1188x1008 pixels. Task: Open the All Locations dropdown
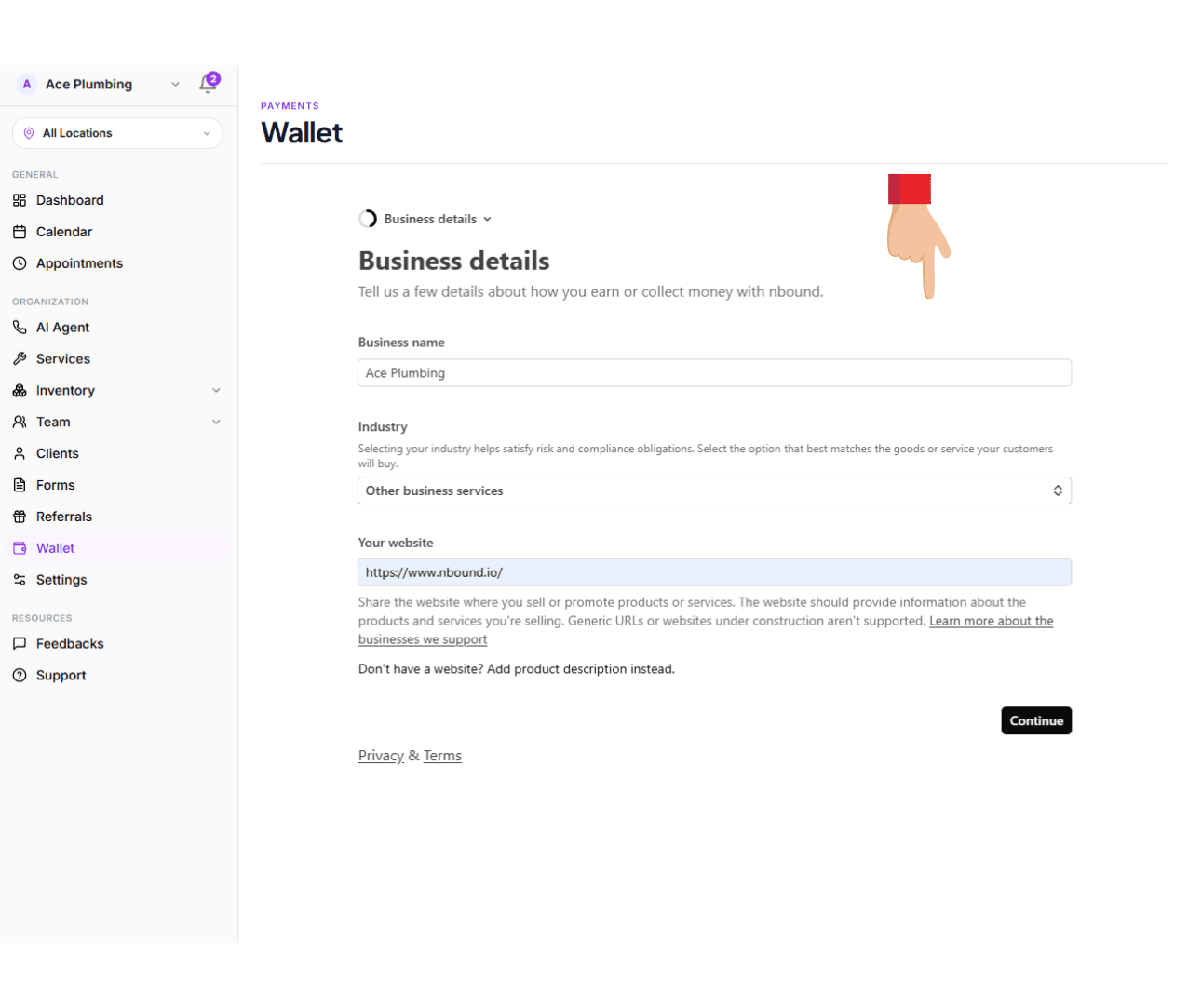point(116,133)
